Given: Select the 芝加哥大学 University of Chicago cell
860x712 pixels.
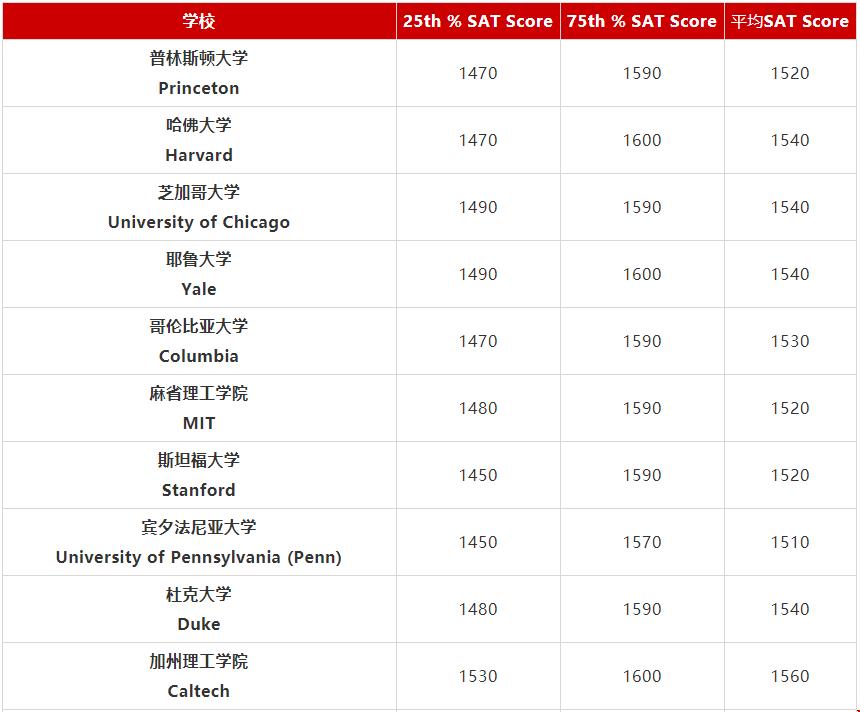Looking at the screenshot, I should coord(199,207).
